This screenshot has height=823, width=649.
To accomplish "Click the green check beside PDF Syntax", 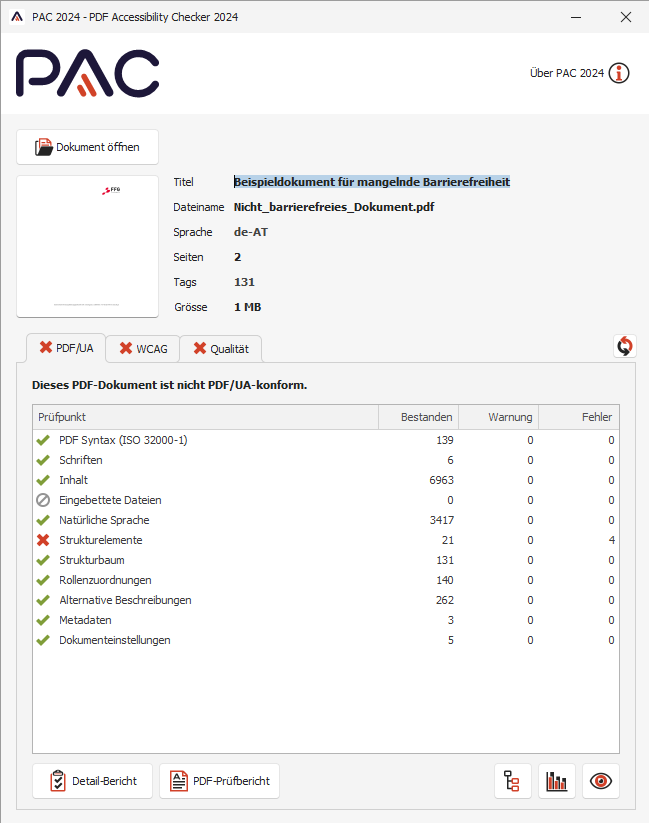I will point(43,440).
